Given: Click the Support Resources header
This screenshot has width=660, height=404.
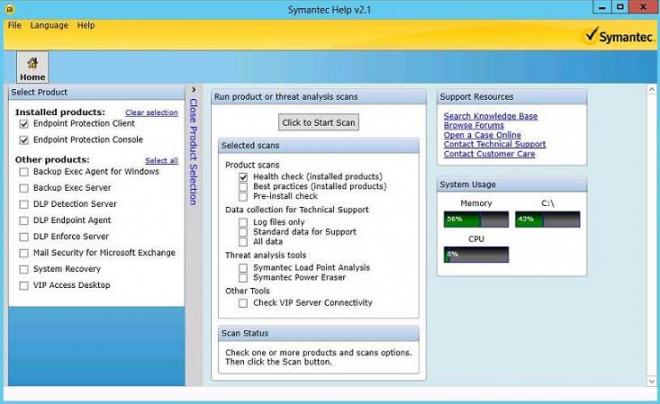Looking at the screenshot, I should click(x=512, y=97).
